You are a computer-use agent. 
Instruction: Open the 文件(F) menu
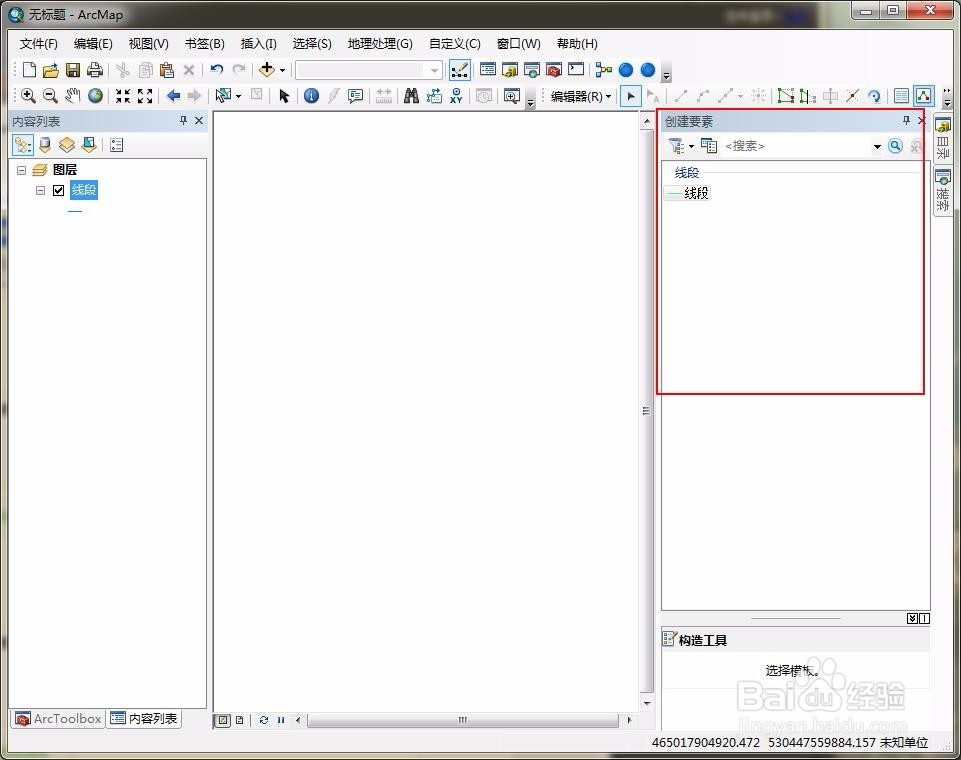click(38, 43)
